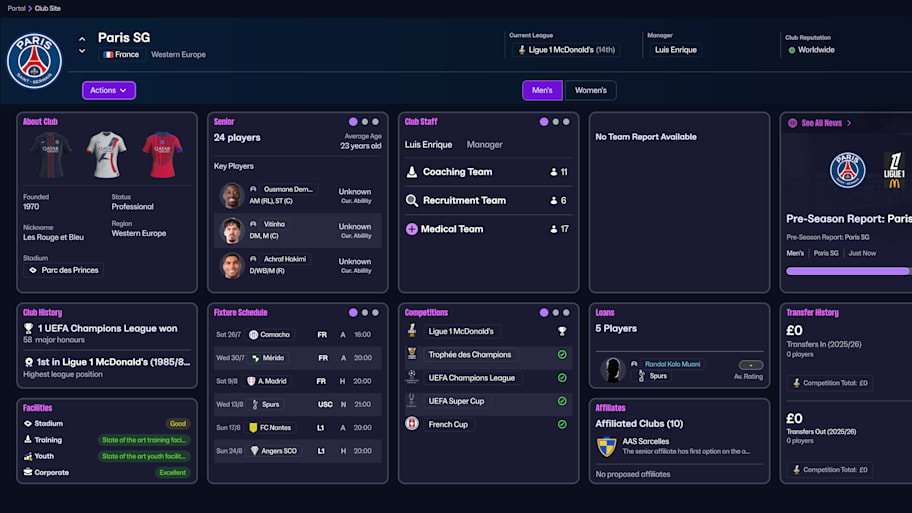This screenshot has width=912, height=513.
Task: Open the Pre-Season Report news headline
Action: 849,219
